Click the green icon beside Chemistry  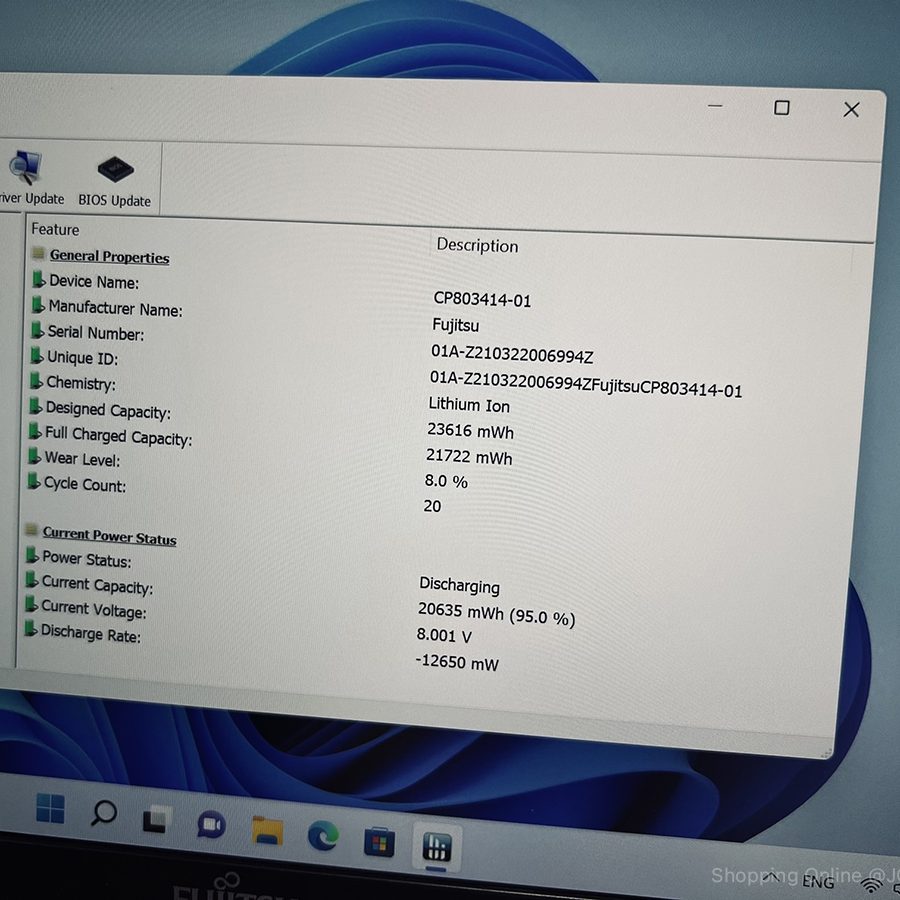click(x=36, y=380)
